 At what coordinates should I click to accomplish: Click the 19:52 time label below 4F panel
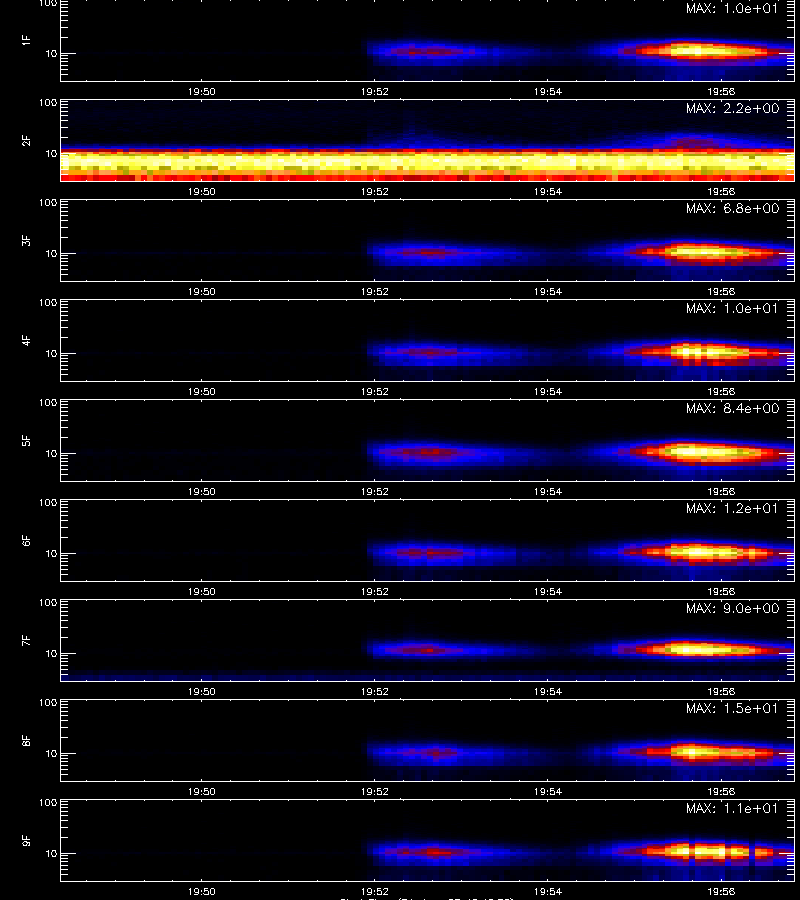click(x=375, y=391)
